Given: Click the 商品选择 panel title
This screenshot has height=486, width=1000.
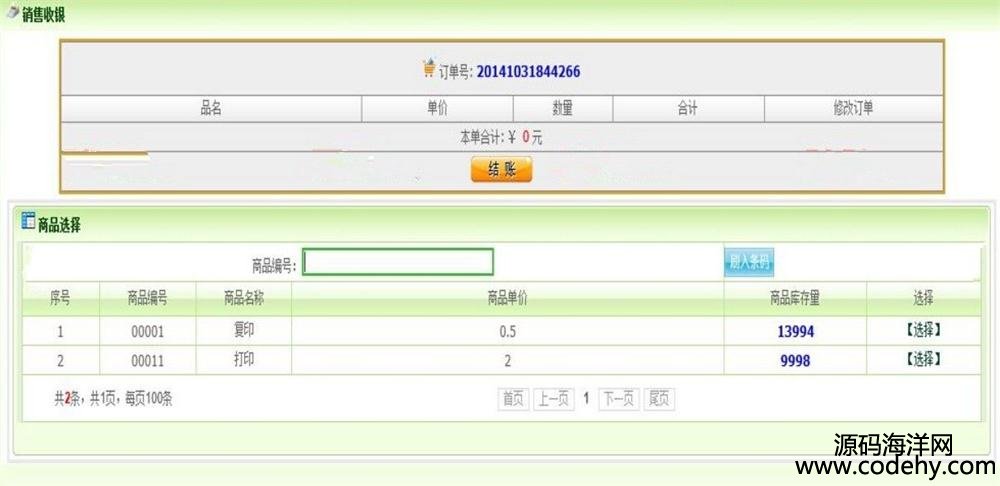Looking at the screenshot, I should (59, 225).
